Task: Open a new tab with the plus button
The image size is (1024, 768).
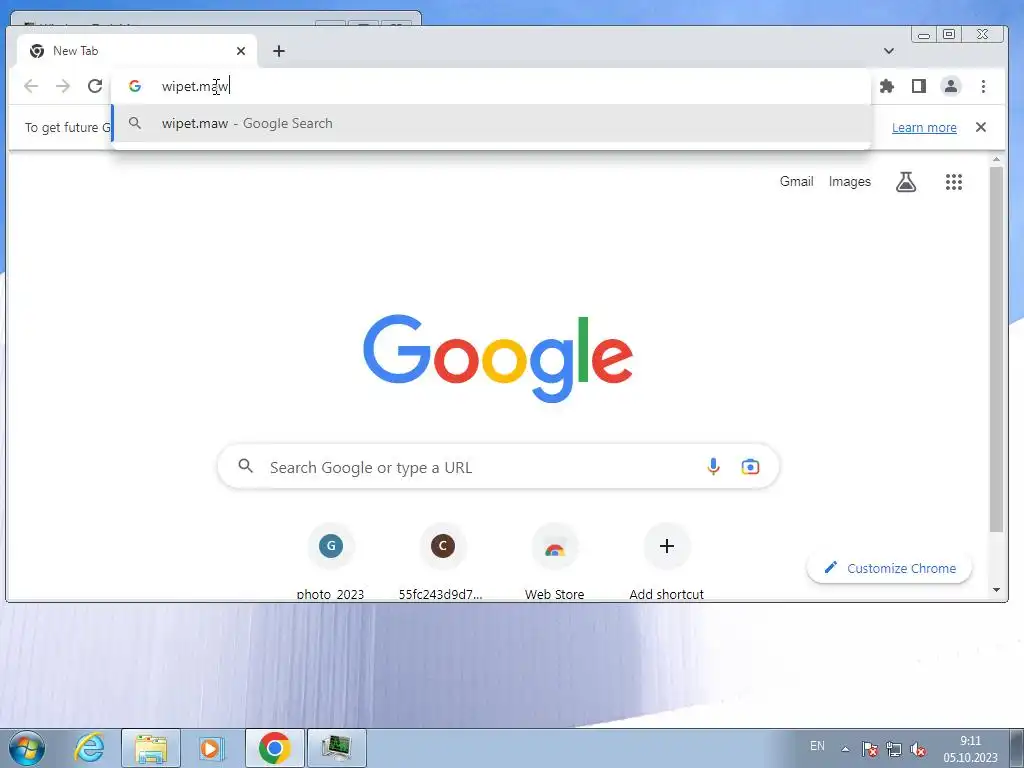Action: click(279, 51)
